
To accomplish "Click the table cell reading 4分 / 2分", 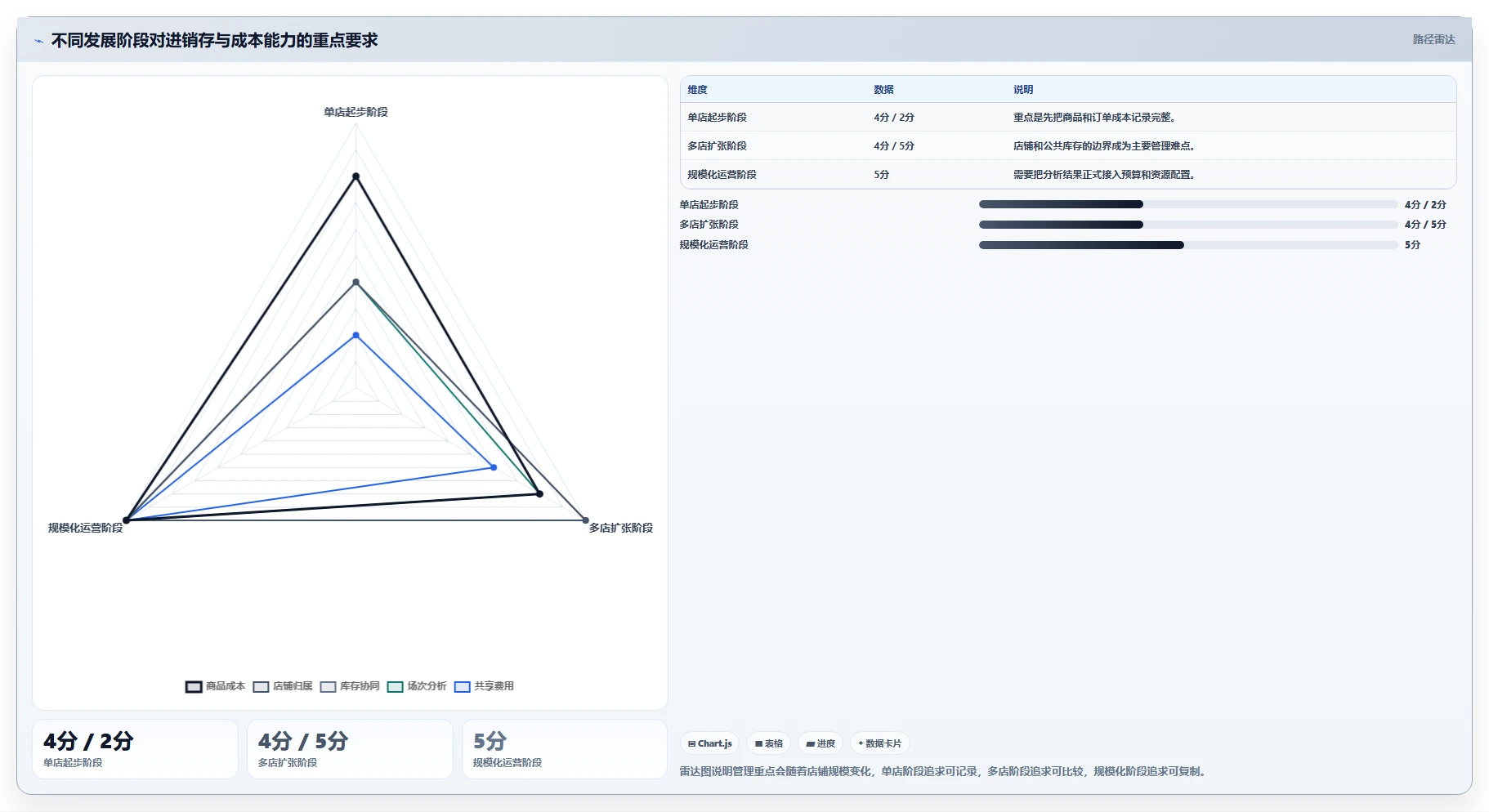I will (x=894, y=118).
